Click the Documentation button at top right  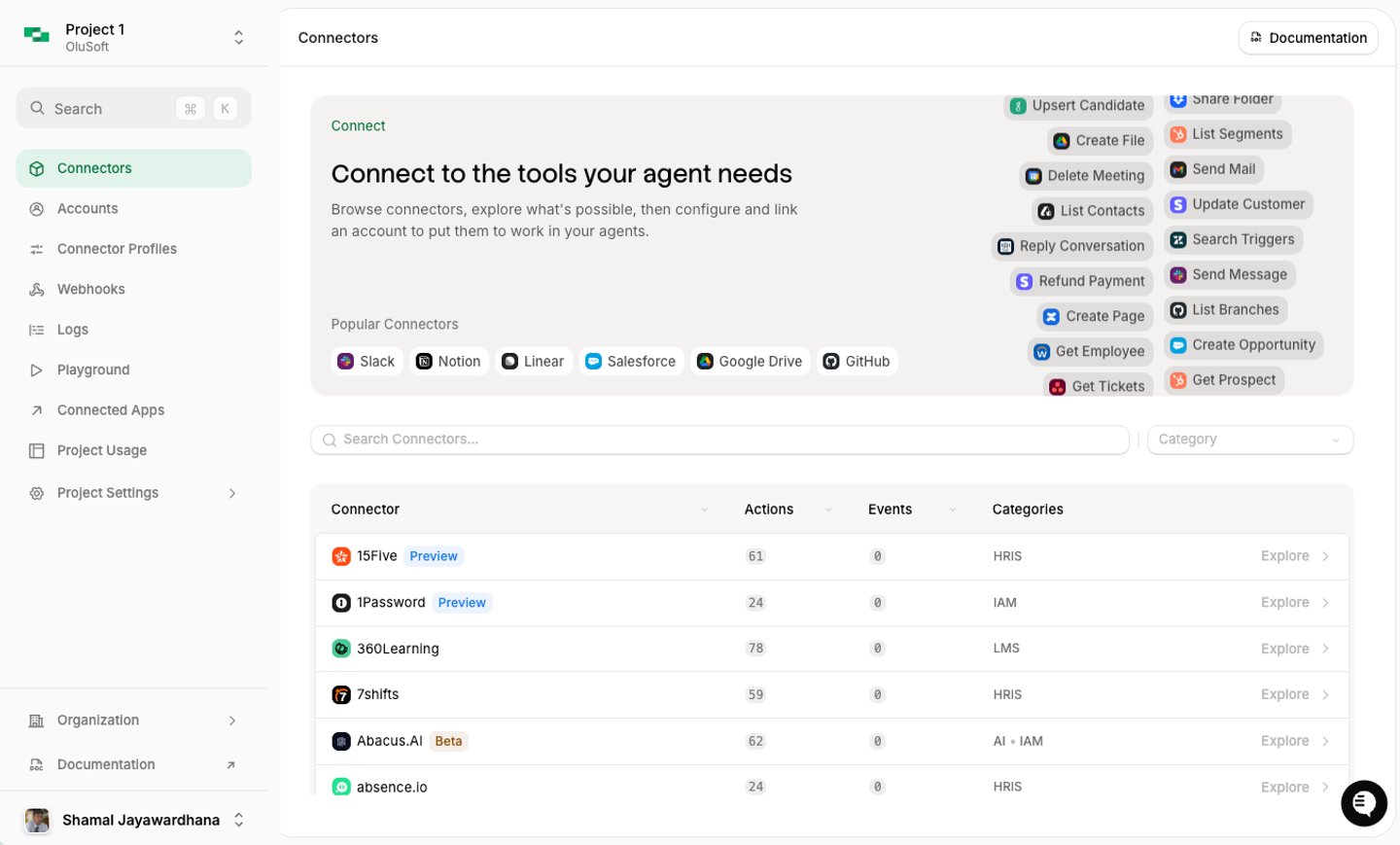[1308, 38]
